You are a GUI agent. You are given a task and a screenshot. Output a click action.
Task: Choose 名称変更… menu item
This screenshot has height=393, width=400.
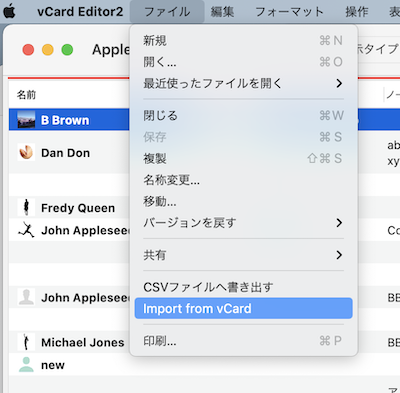pos(244,180)
